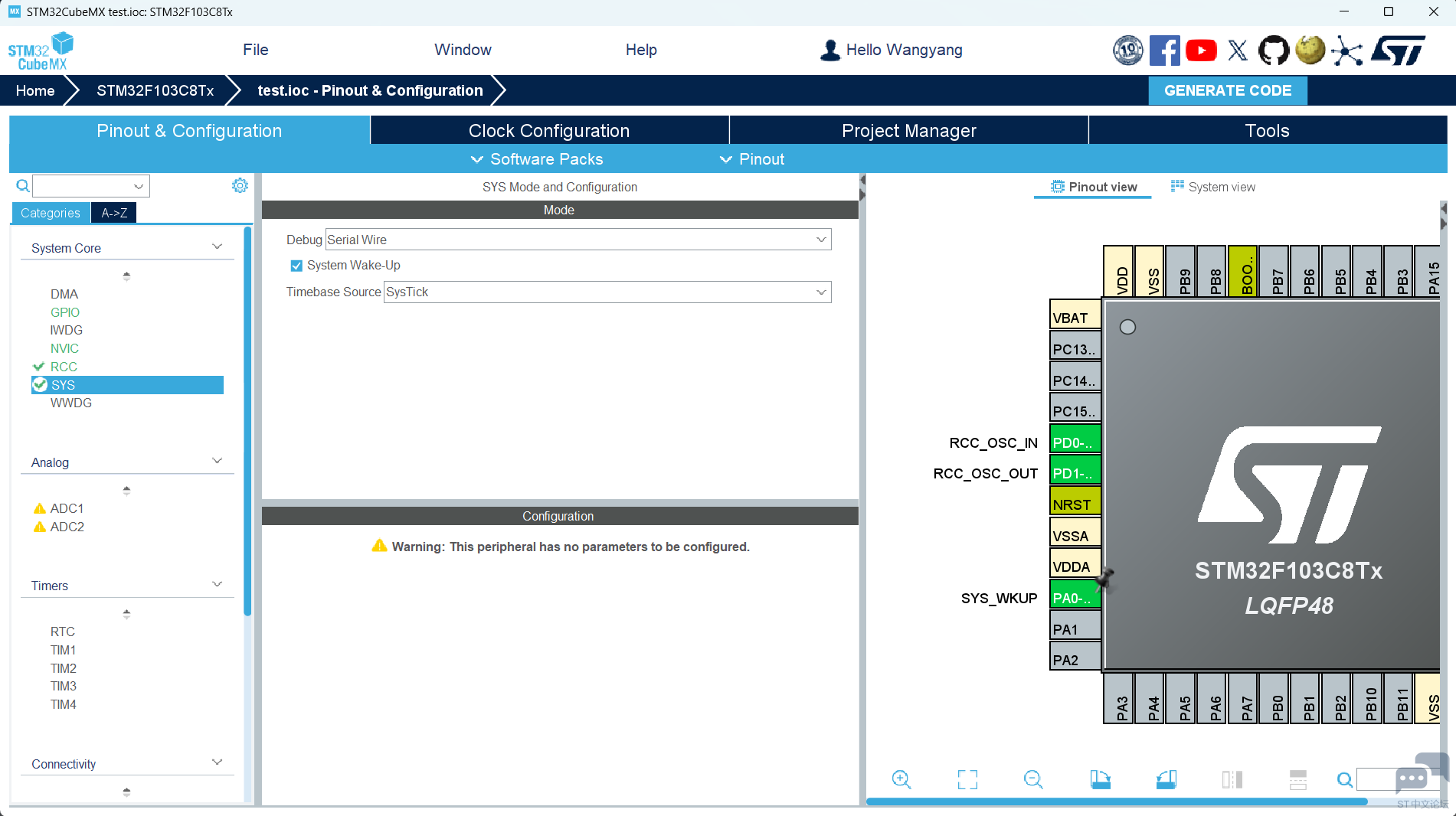Open the Debug mode dropdown
Screen dimensions: 1456x816
click(578, 240)
